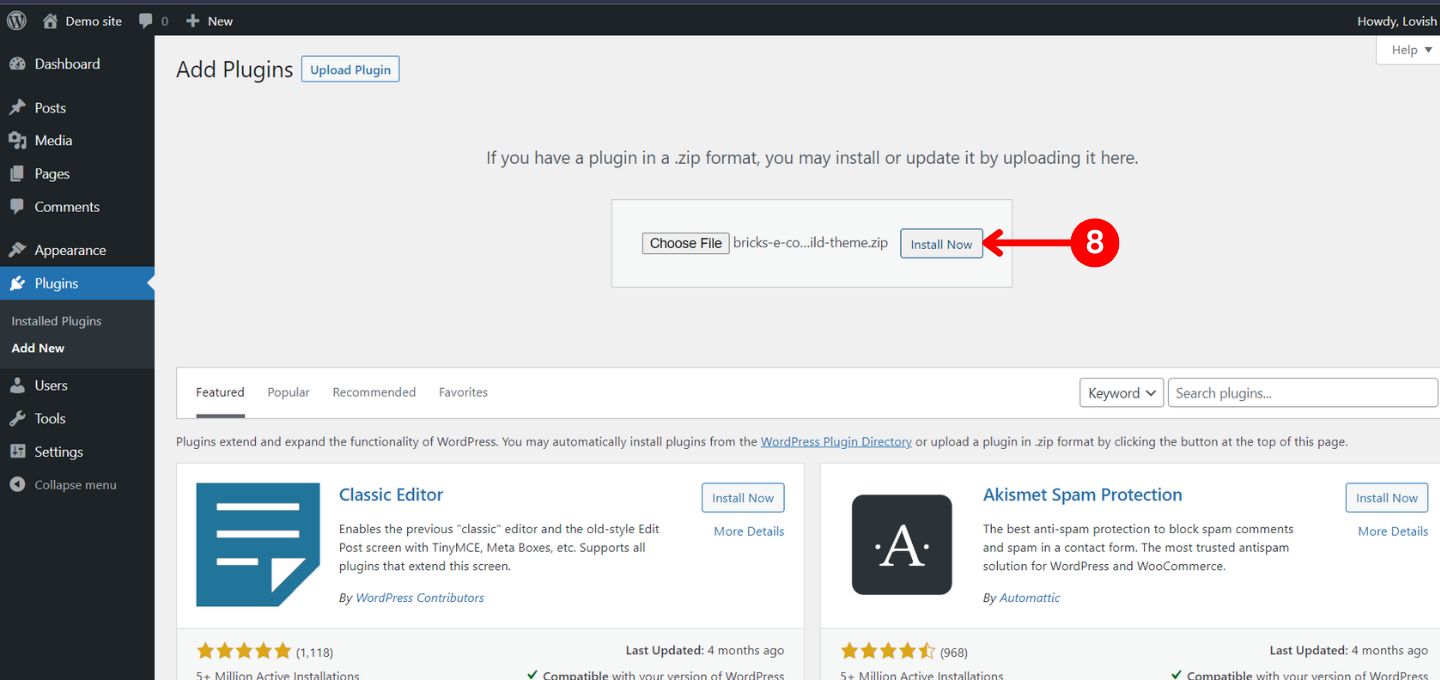Click the Demo site home icon
This screenshot has width=1440, height=680.
point(50,20)
